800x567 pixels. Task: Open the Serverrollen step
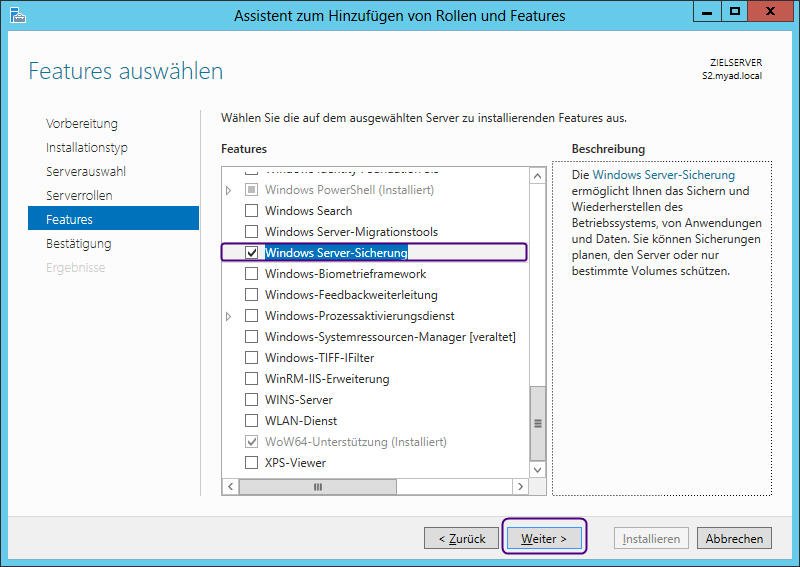79,195
